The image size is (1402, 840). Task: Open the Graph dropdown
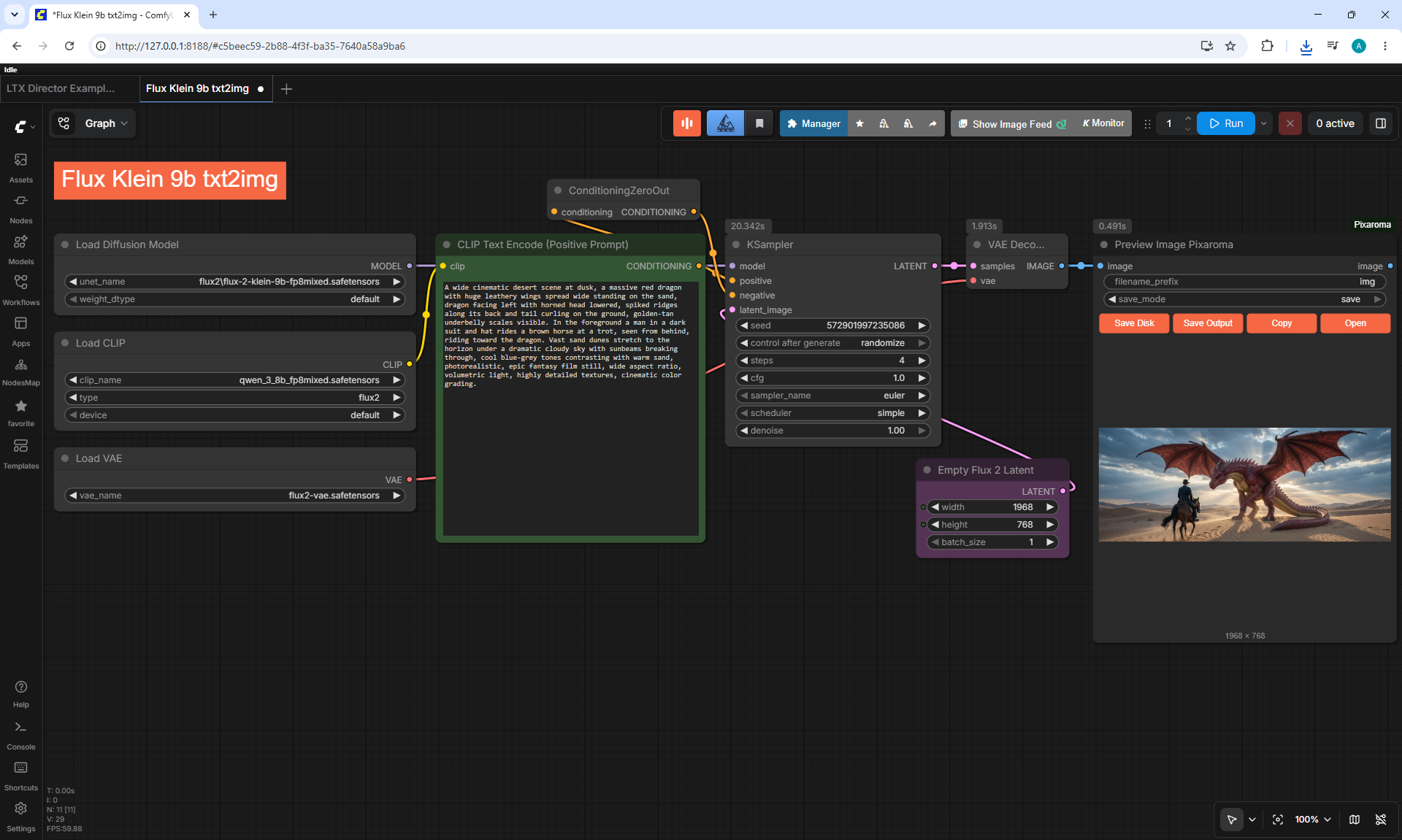click(107, 123)
